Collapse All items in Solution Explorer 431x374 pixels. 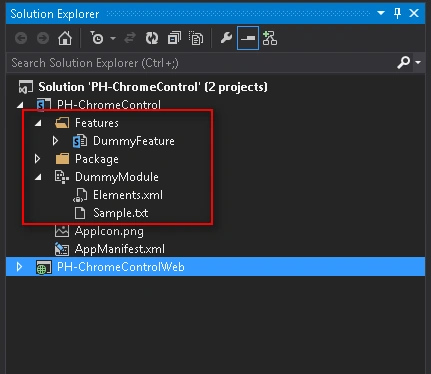(x=174, y=38)
